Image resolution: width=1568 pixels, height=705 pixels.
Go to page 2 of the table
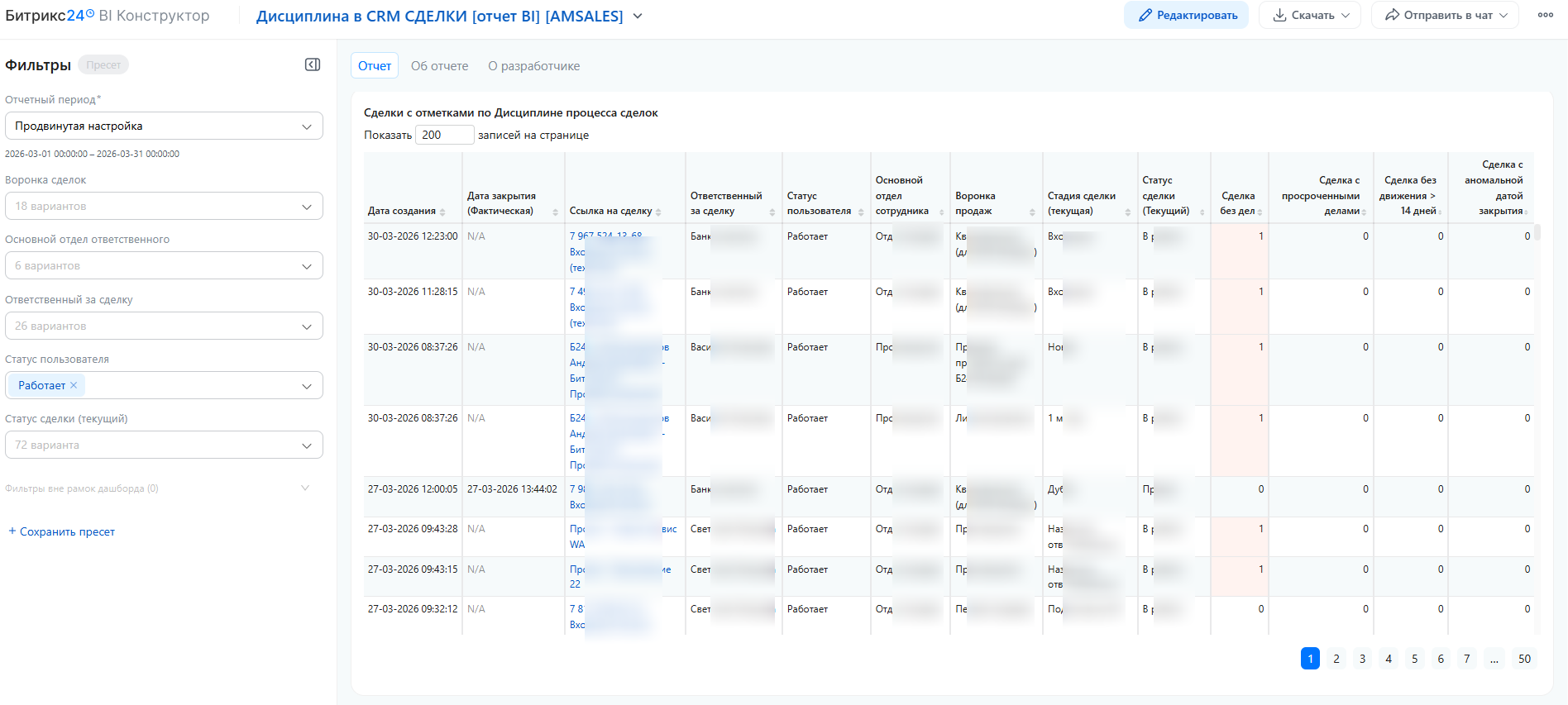coord(1336,659)
